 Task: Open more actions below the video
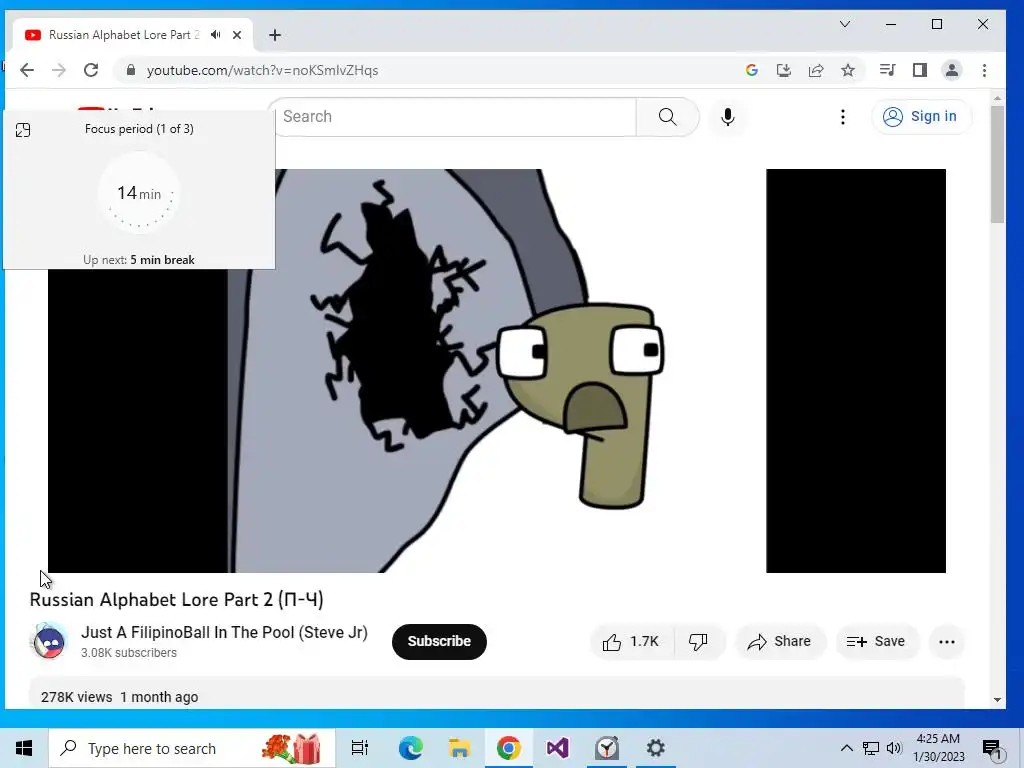coord(946,642)
